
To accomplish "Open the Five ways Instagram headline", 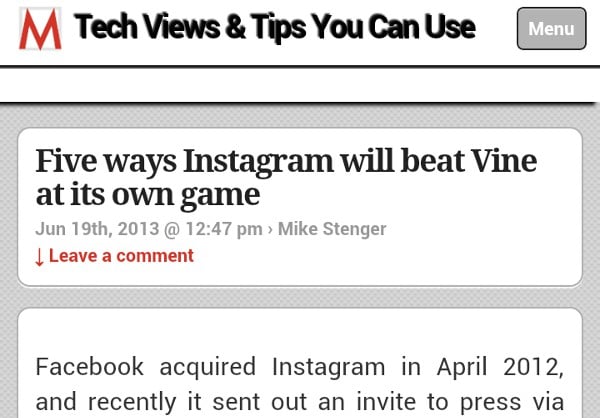I will coord(286,178).
